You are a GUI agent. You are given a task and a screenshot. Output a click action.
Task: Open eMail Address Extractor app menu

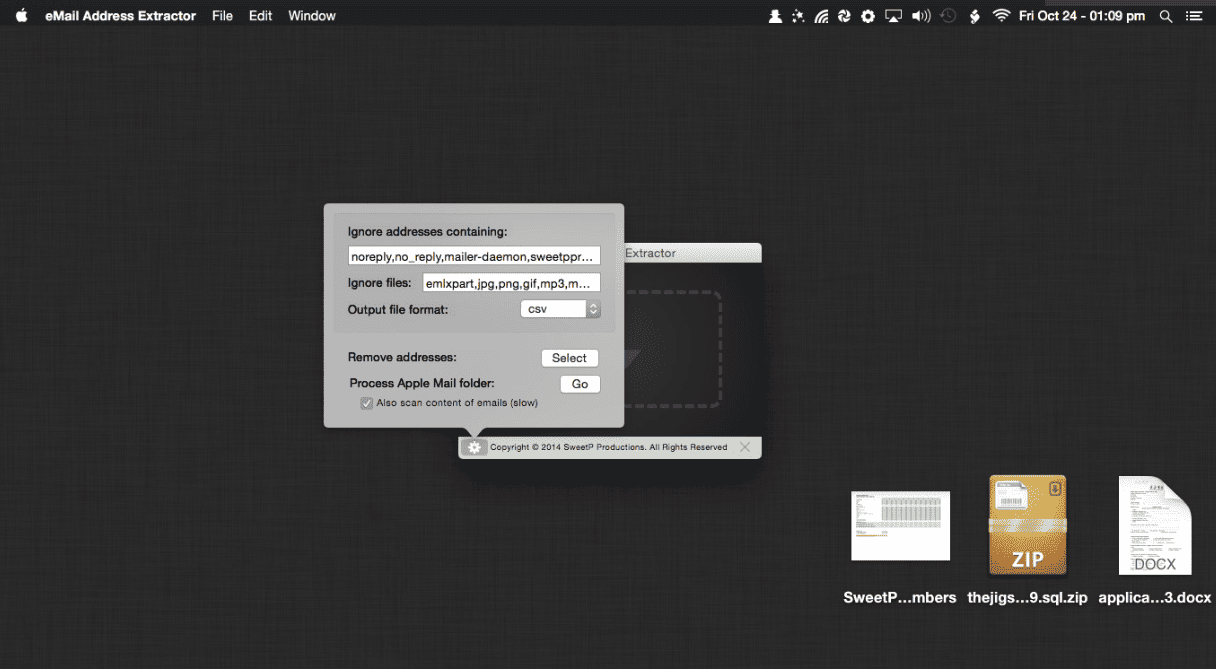click(120, 16)
